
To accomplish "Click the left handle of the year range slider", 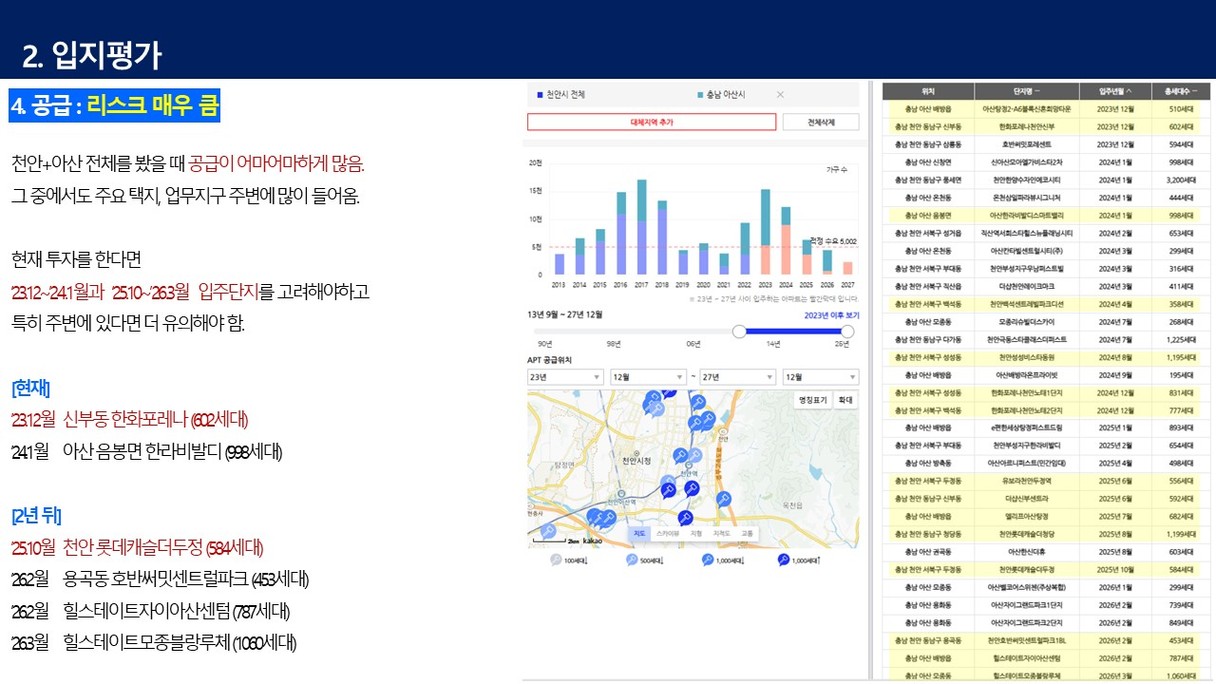I will pyautogui.click(x=739, y=331).
